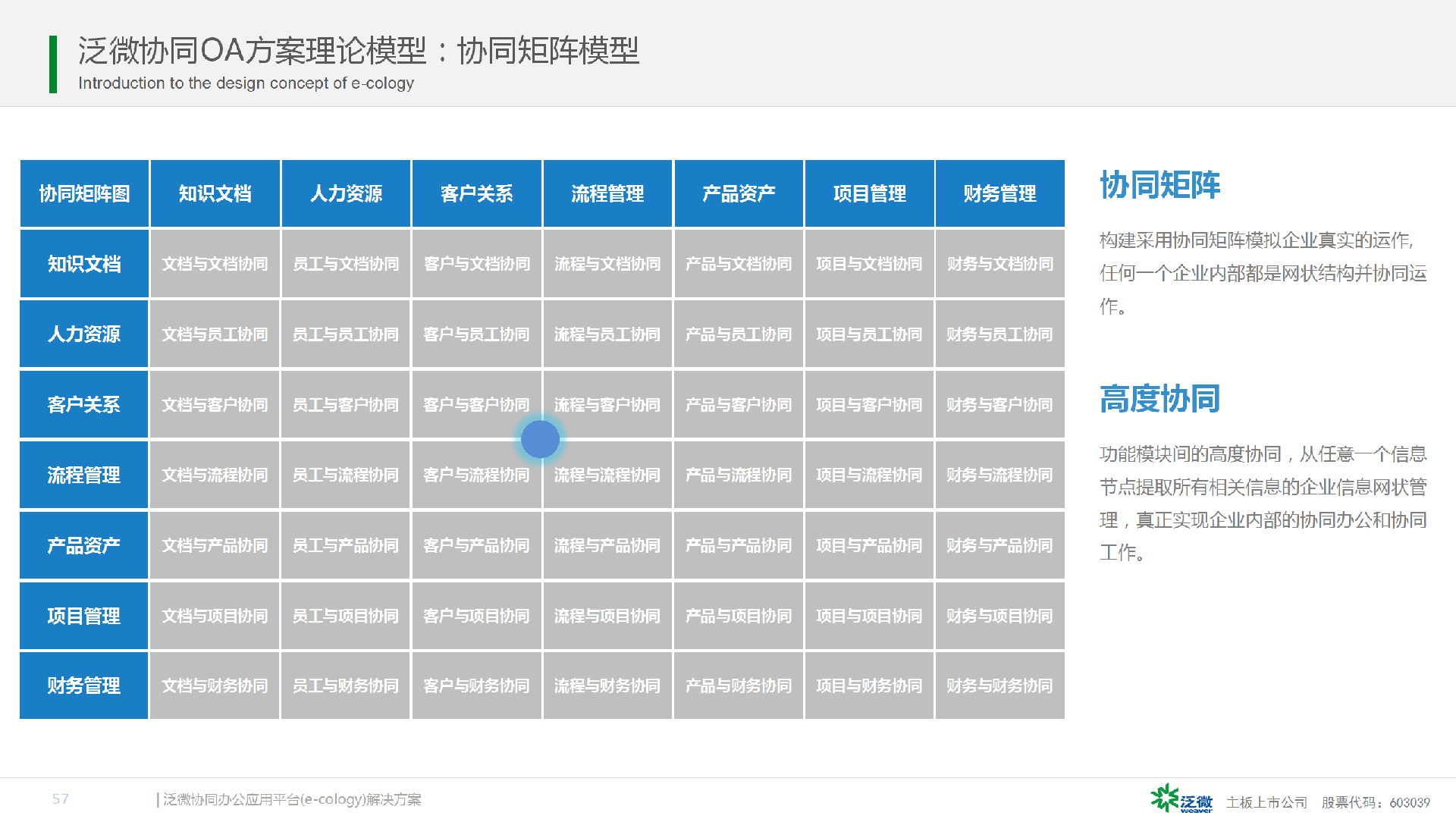Click the 项目与项目协同 cell
Viewport: 1456px width, 819px height.
click(869, 616)
